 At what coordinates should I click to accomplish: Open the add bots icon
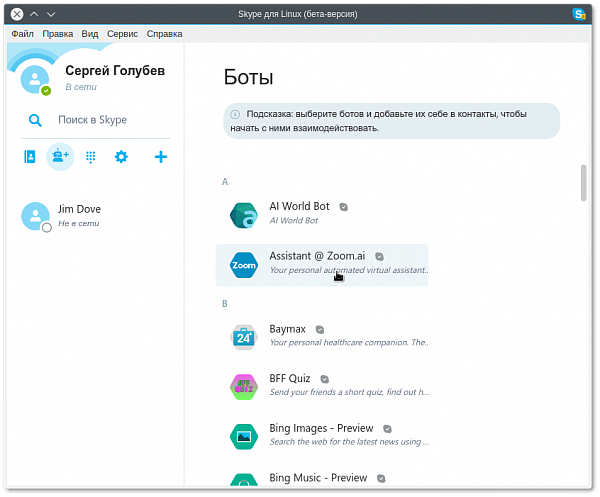tap(60, 156)
